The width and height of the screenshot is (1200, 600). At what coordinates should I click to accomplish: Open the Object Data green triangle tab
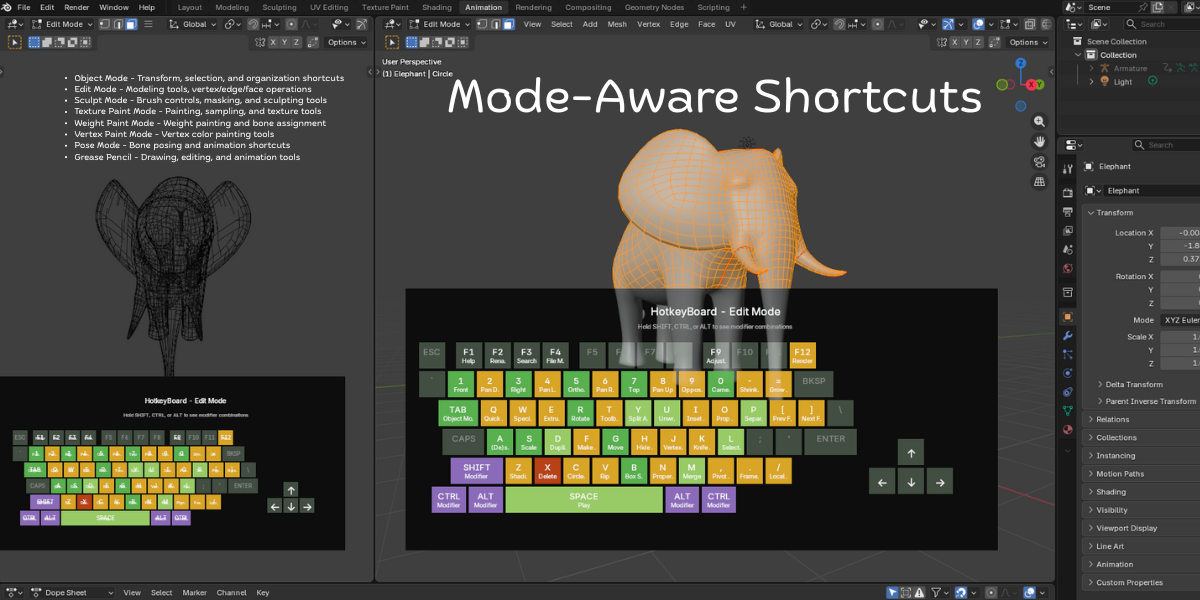(1068, 410)
